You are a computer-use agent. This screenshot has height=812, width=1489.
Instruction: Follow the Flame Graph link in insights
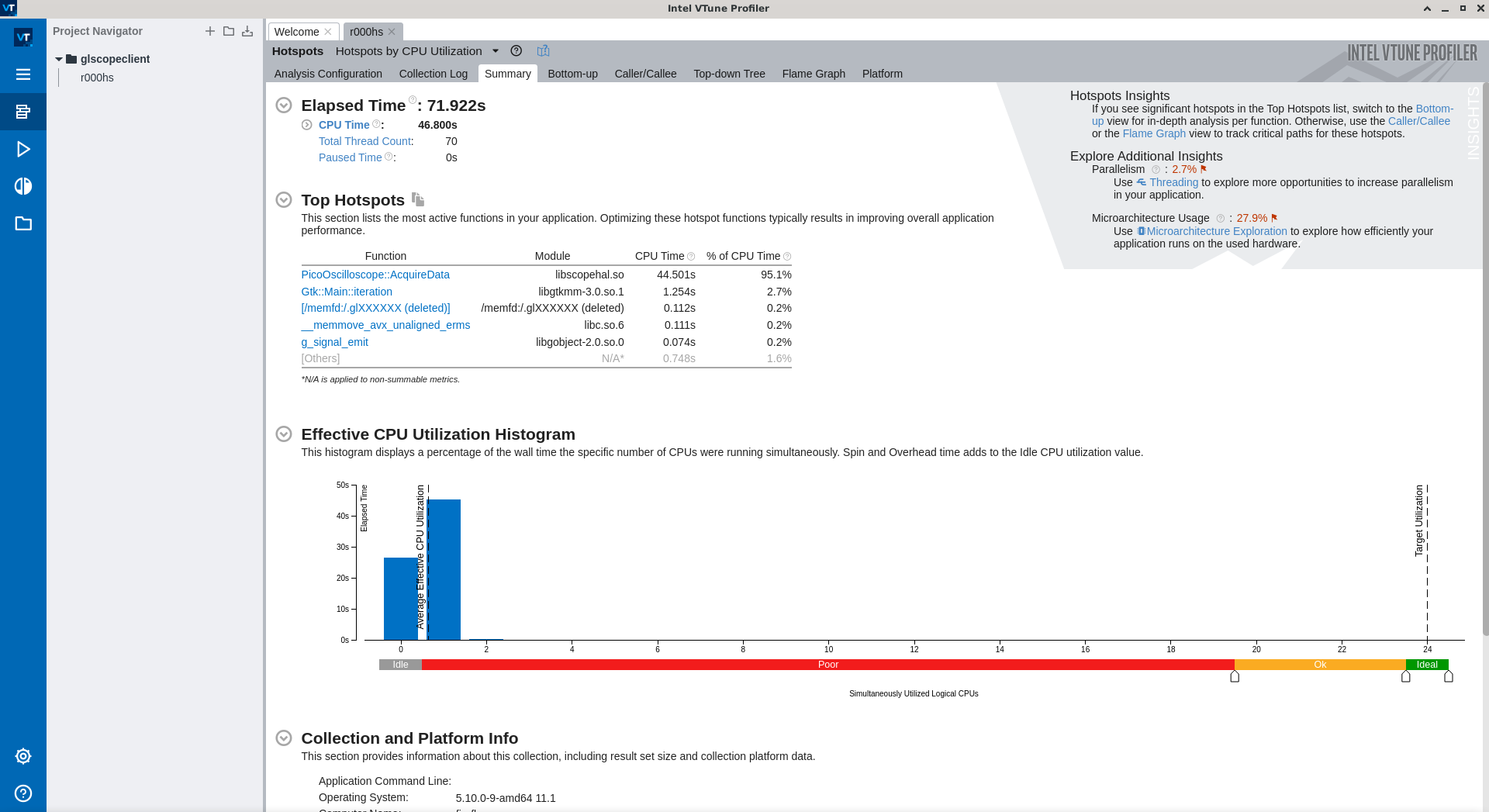[1154, 133]
